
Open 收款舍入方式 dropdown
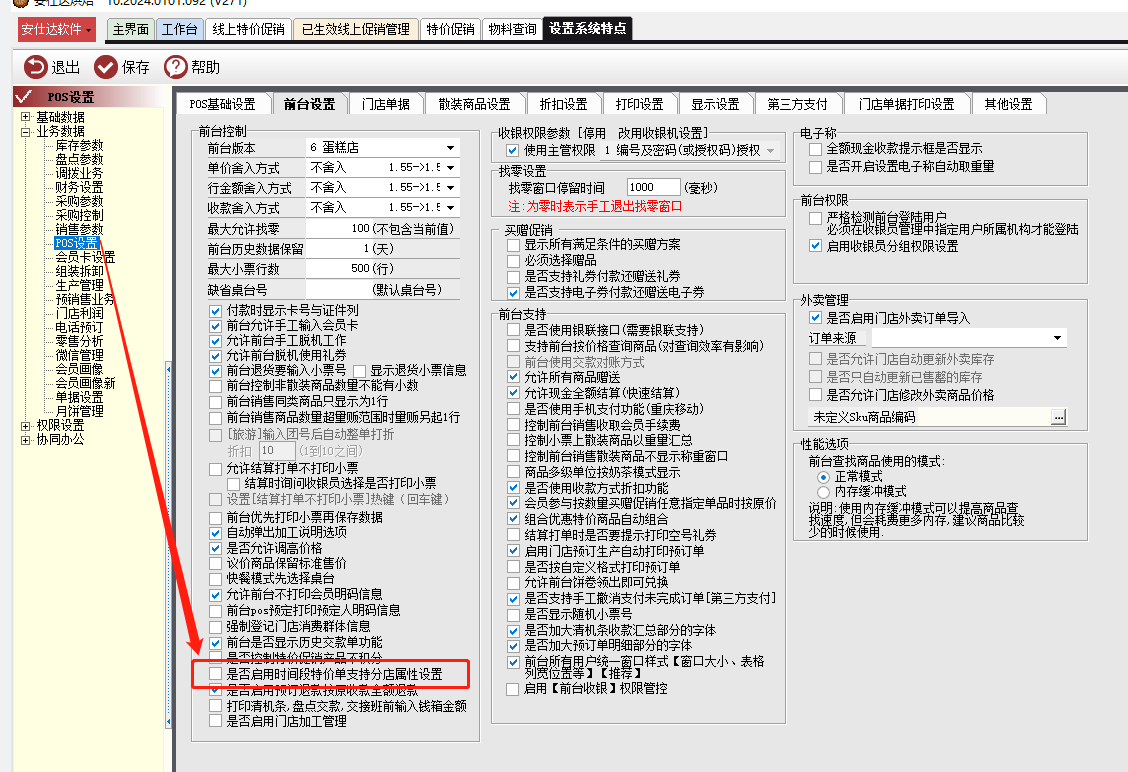450,208
